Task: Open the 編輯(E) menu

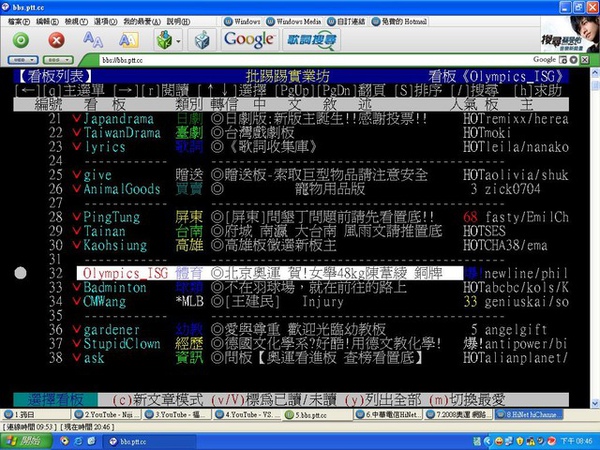Action: [47, 21]
